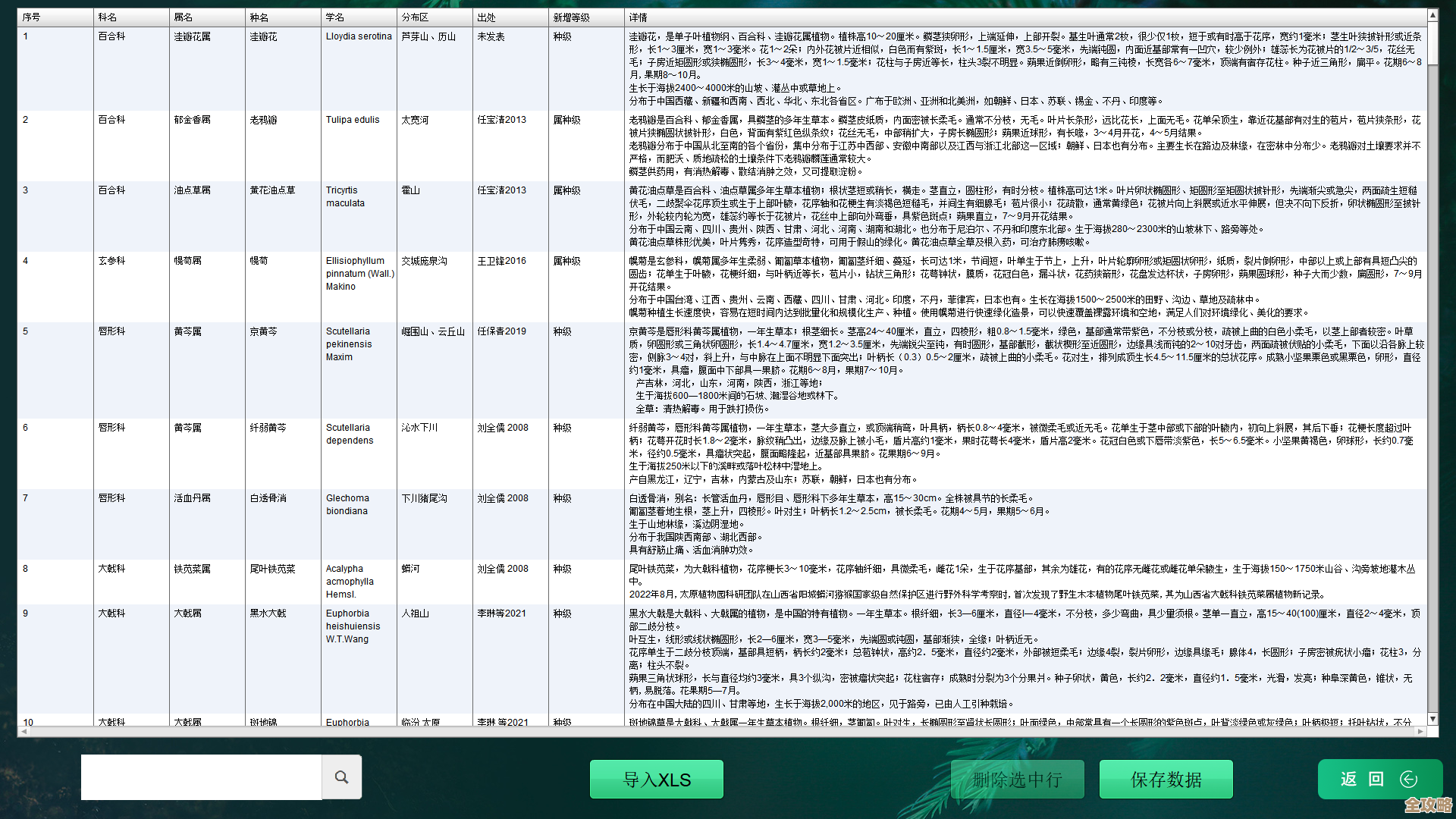The height and width of the screenshot is (819, 1456).
Task: Click horizontal scrollbar right arrow
Action: [1420, 732]
